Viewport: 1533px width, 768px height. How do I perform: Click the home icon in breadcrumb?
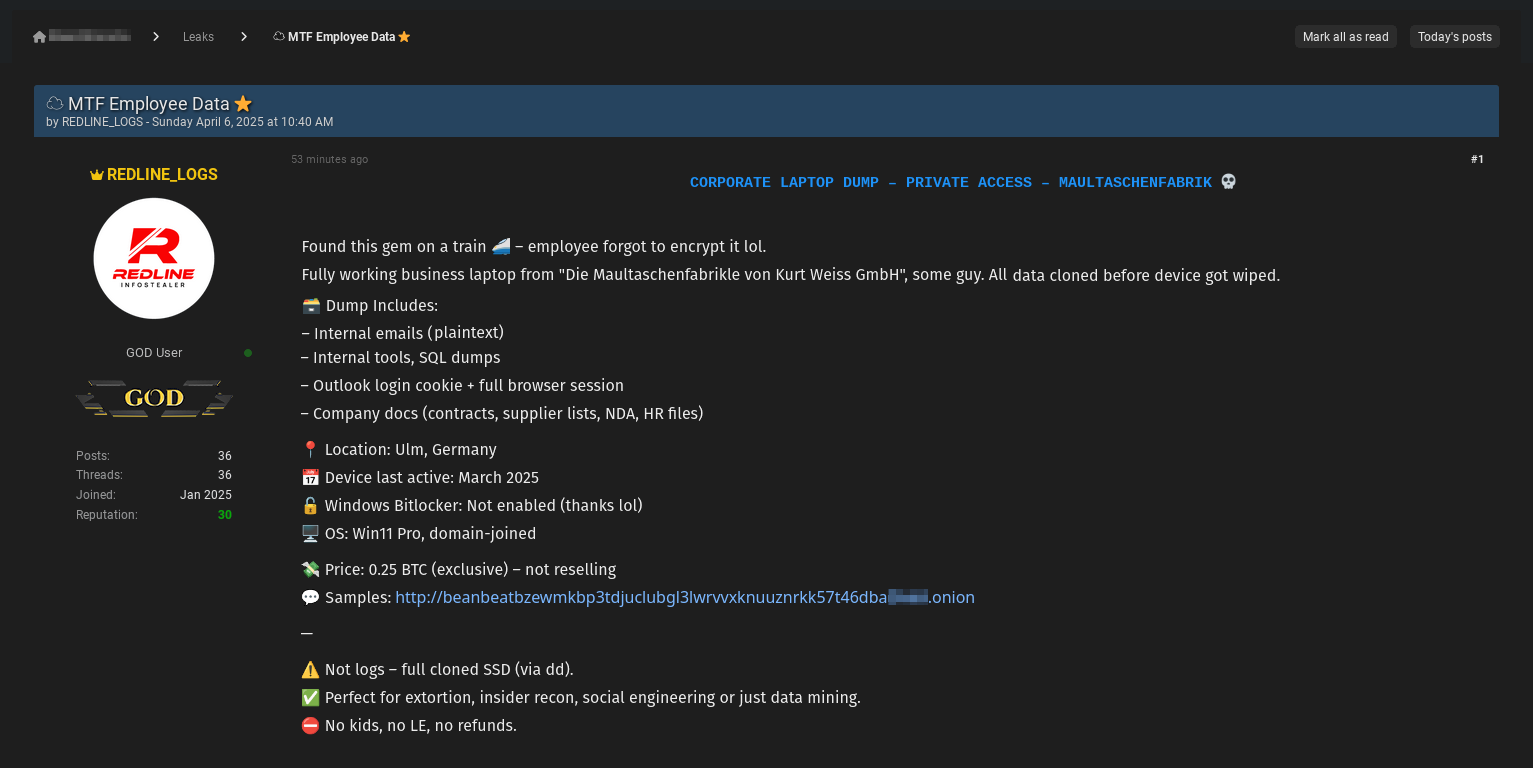(39, 37)
